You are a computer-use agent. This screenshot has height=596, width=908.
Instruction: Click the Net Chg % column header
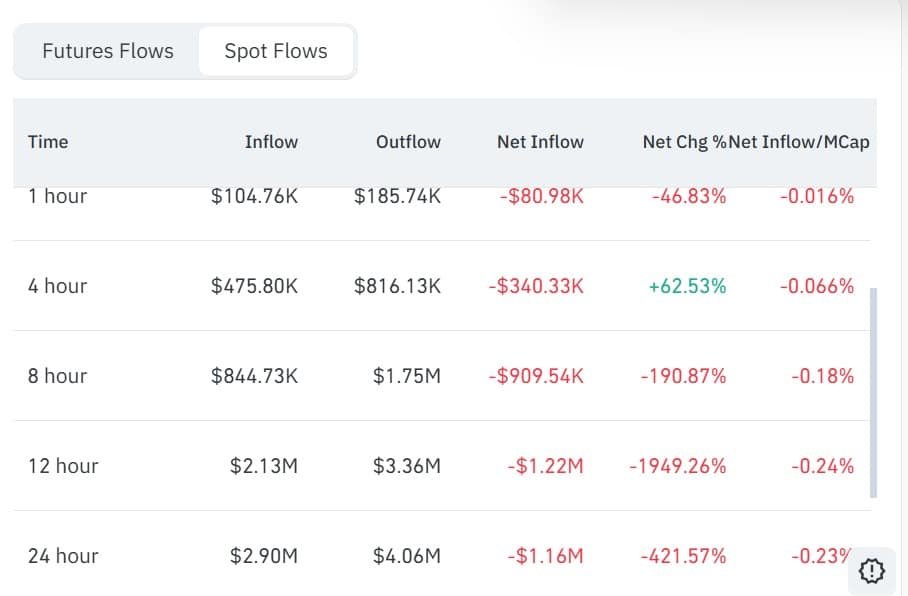pyautogui.click(x=684, y=142)
